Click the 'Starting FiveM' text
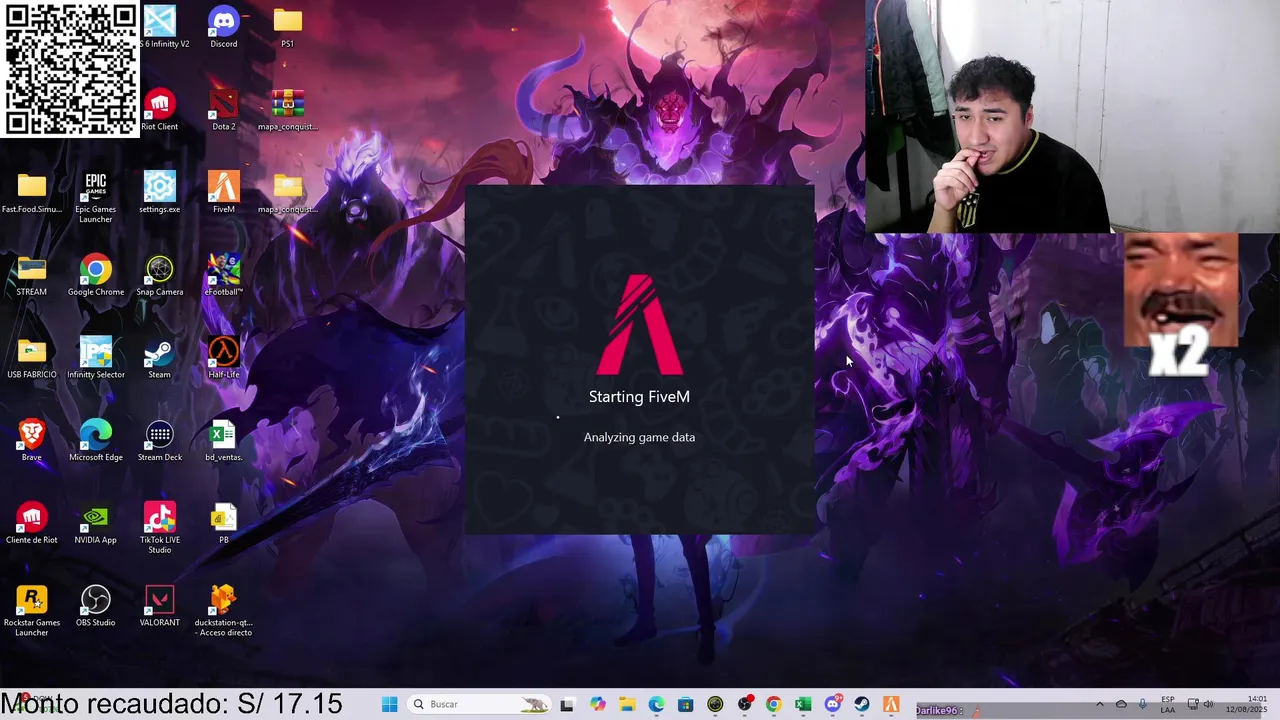The width and height of the screenshot is (1280, 720). [x=639, y=397]
